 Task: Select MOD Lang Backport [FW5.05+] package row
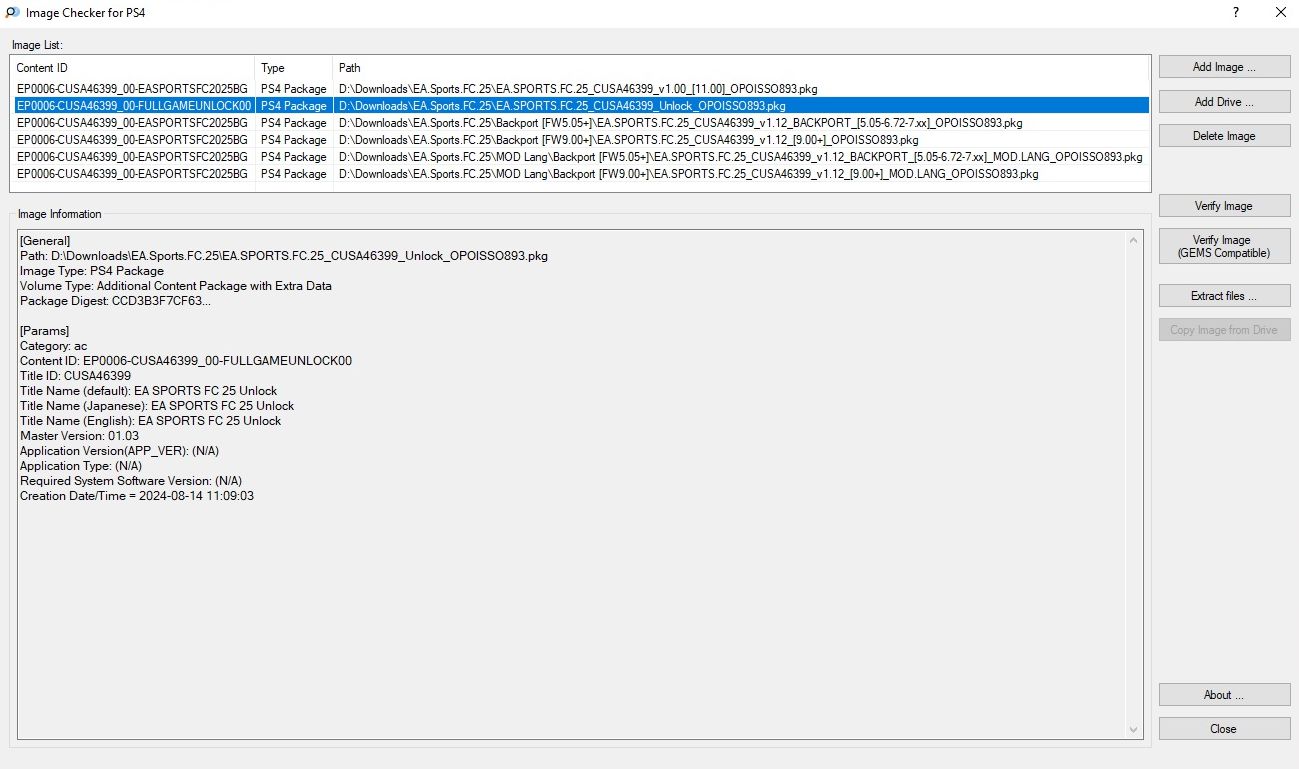tap(580, 157)
